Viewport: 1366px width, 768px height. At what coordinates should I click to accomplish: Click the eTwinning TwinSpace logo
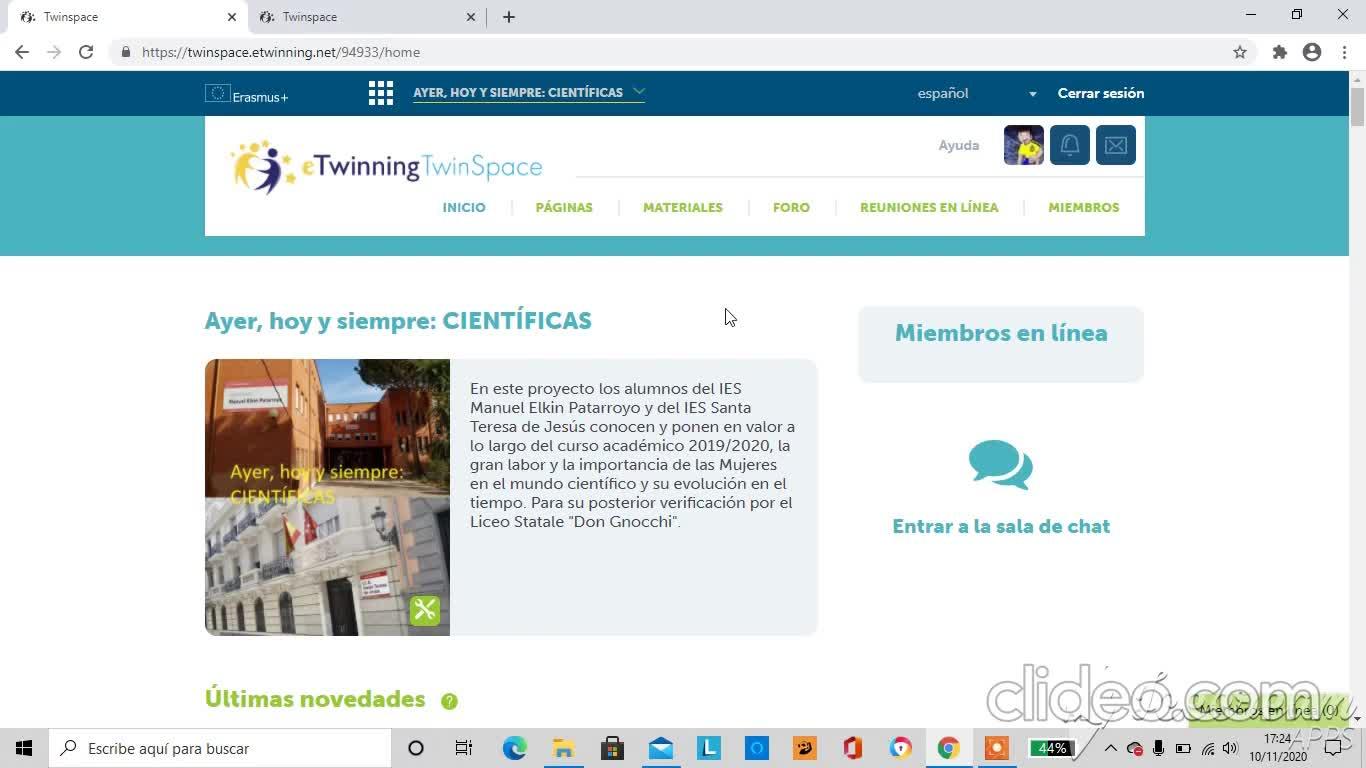click(x=386, y=167)
